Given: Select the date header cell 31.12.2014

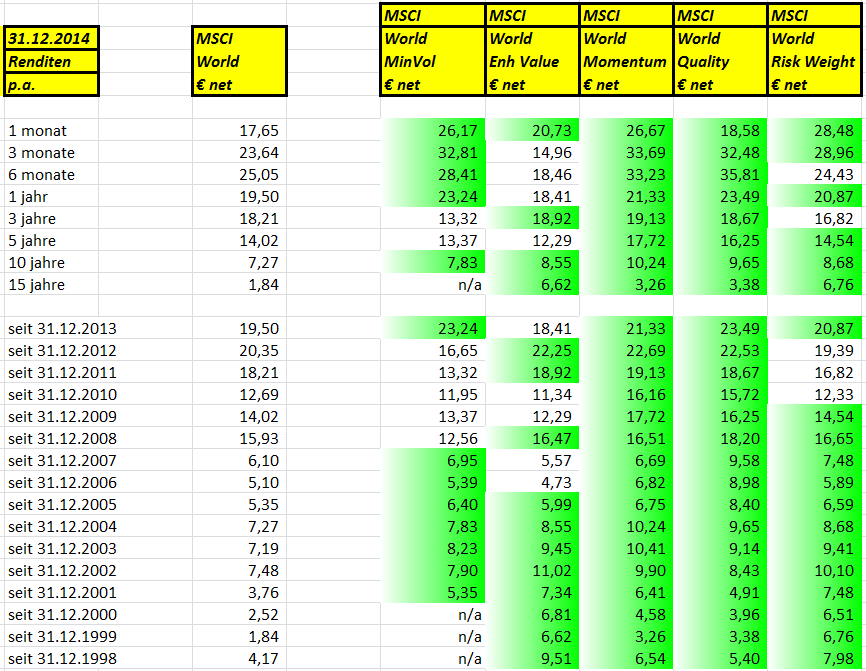Looking at the screenshot, I should click(51, 38).
